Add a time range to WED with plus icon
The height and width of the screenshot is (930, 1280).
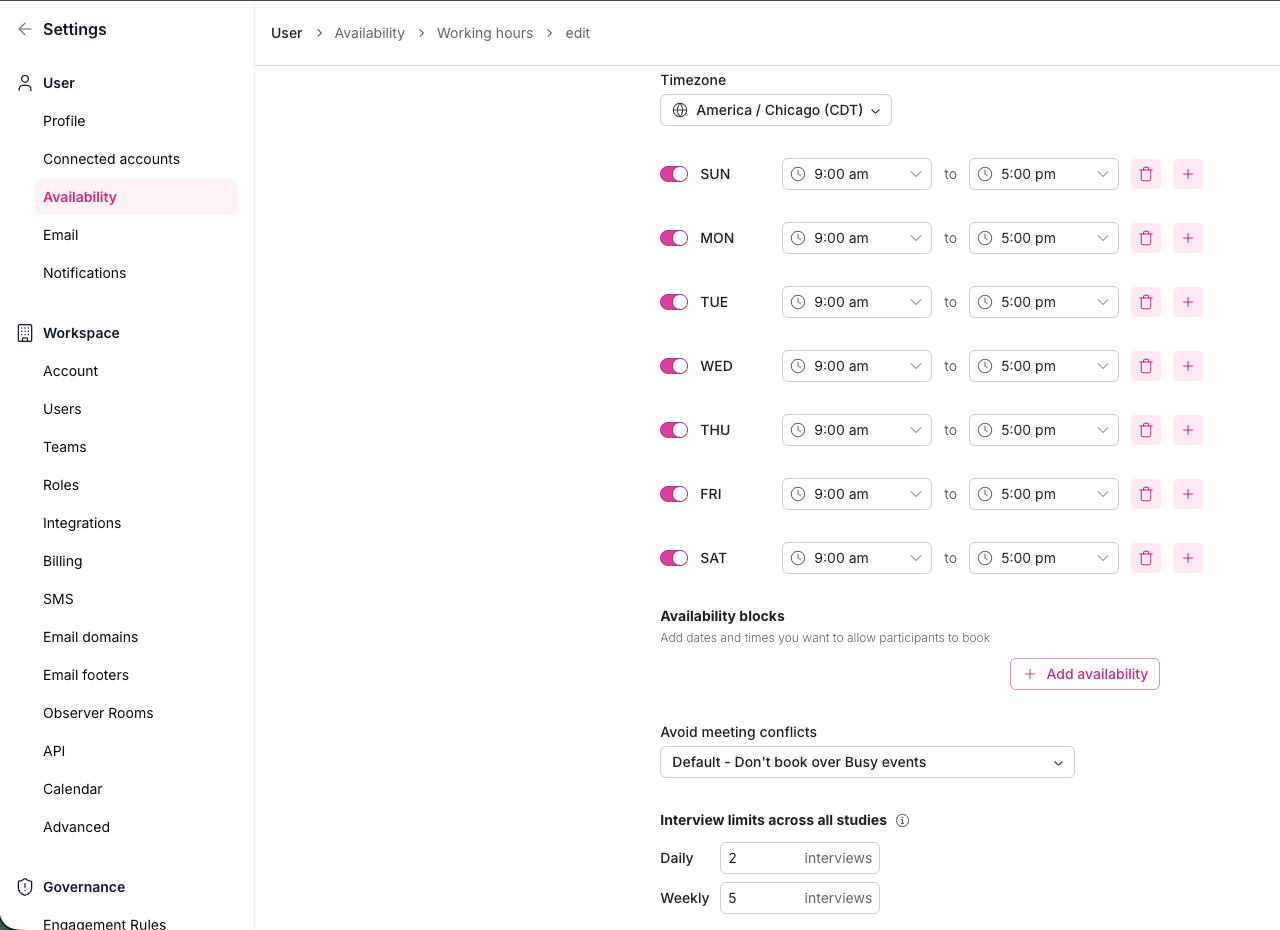pos(1188,366)
